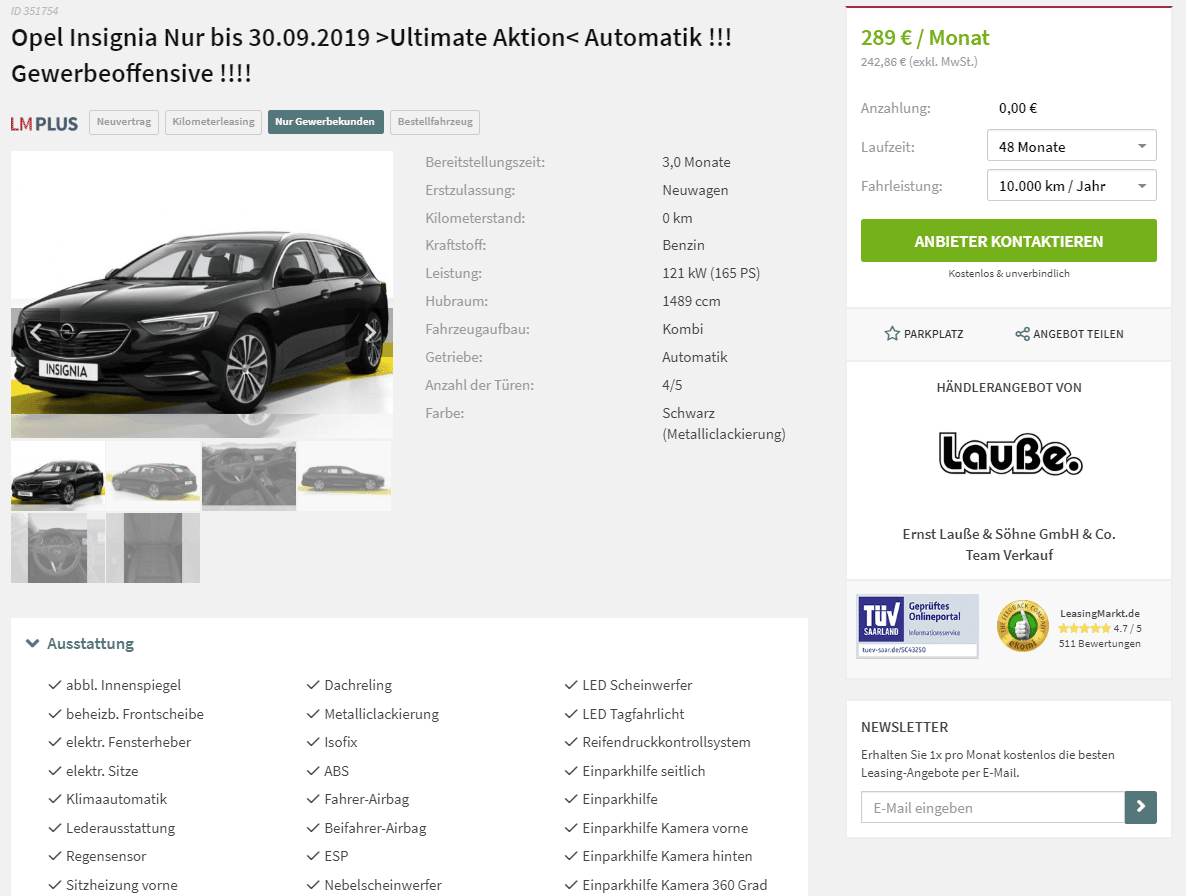Click the Hubraum value 1489 ccm
The image size is (1186, 896).
(691, 301)
